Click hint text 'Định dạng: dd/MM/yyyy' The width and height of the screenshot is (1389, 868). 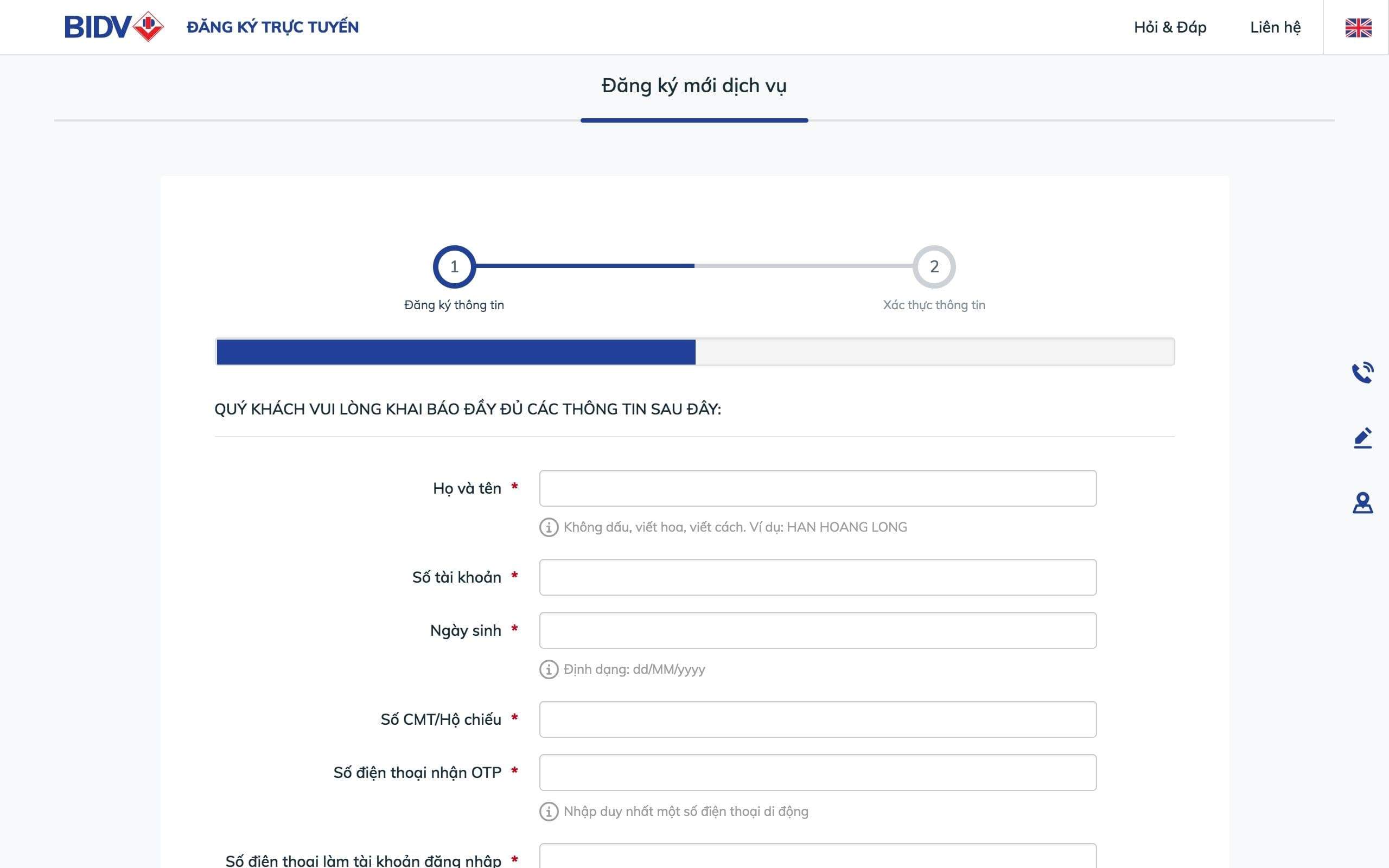(x=634, y=669)
